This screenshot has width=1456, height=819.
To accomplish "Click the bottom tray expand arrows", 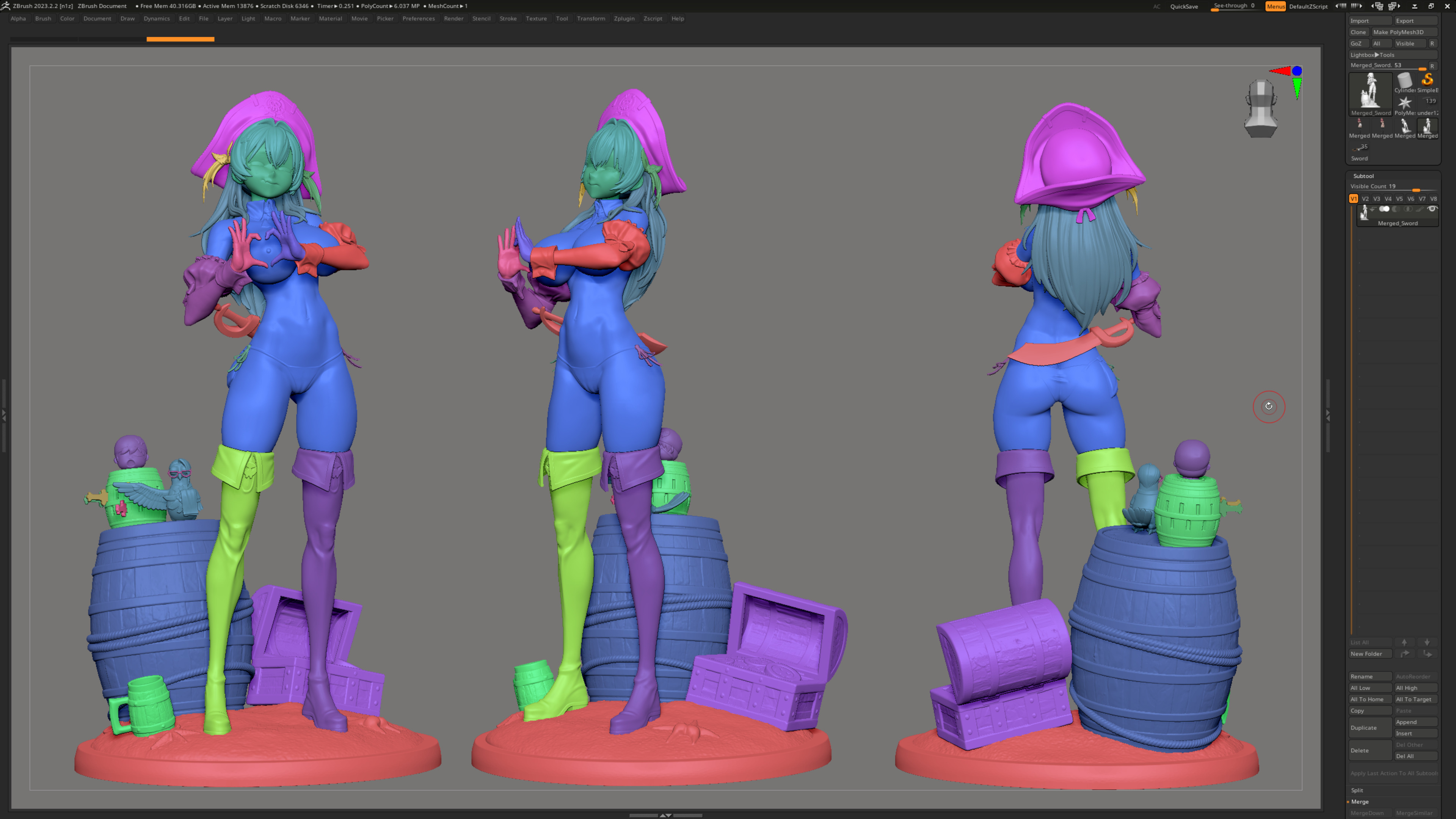I will 666,816.
